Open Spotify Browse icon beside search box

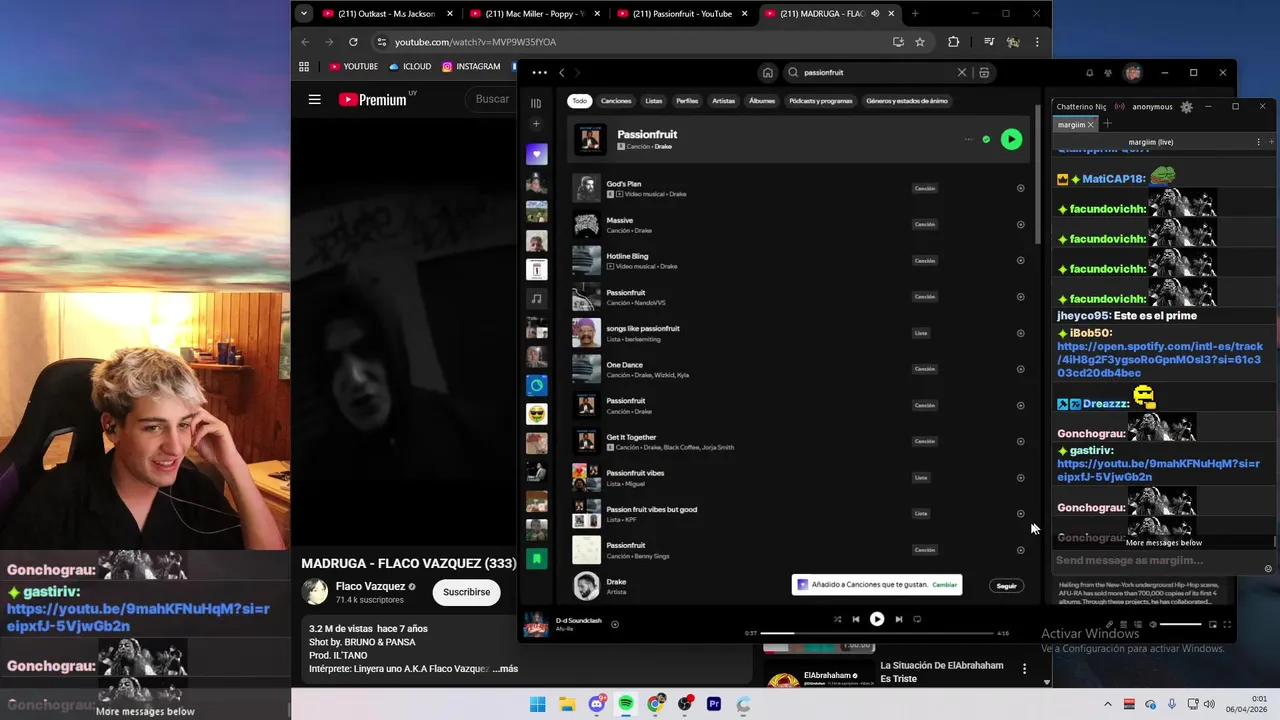pyautogui.click(x=984, y=73)
